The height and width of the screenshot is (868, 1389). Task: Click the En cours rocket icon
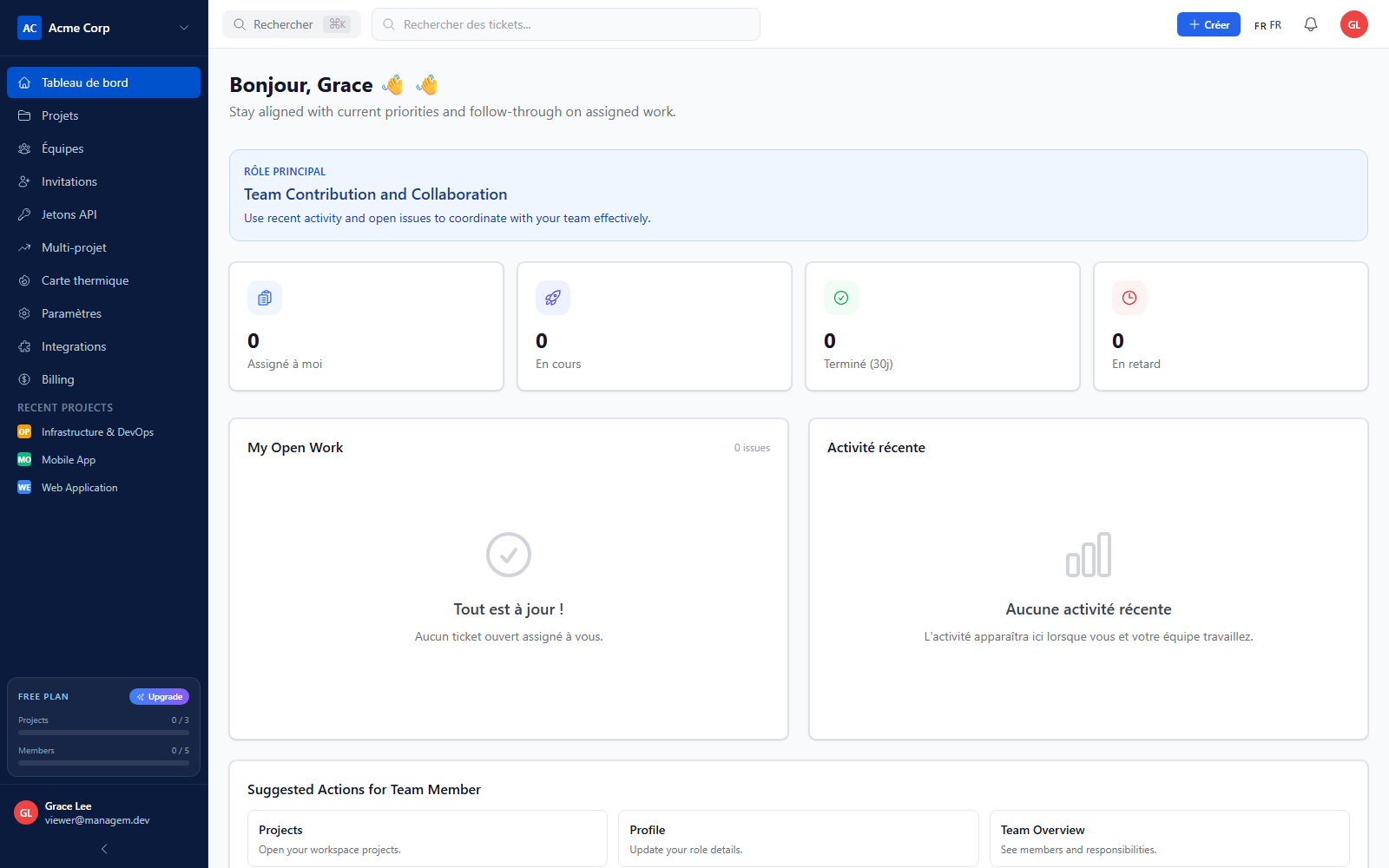coord(553,298)
